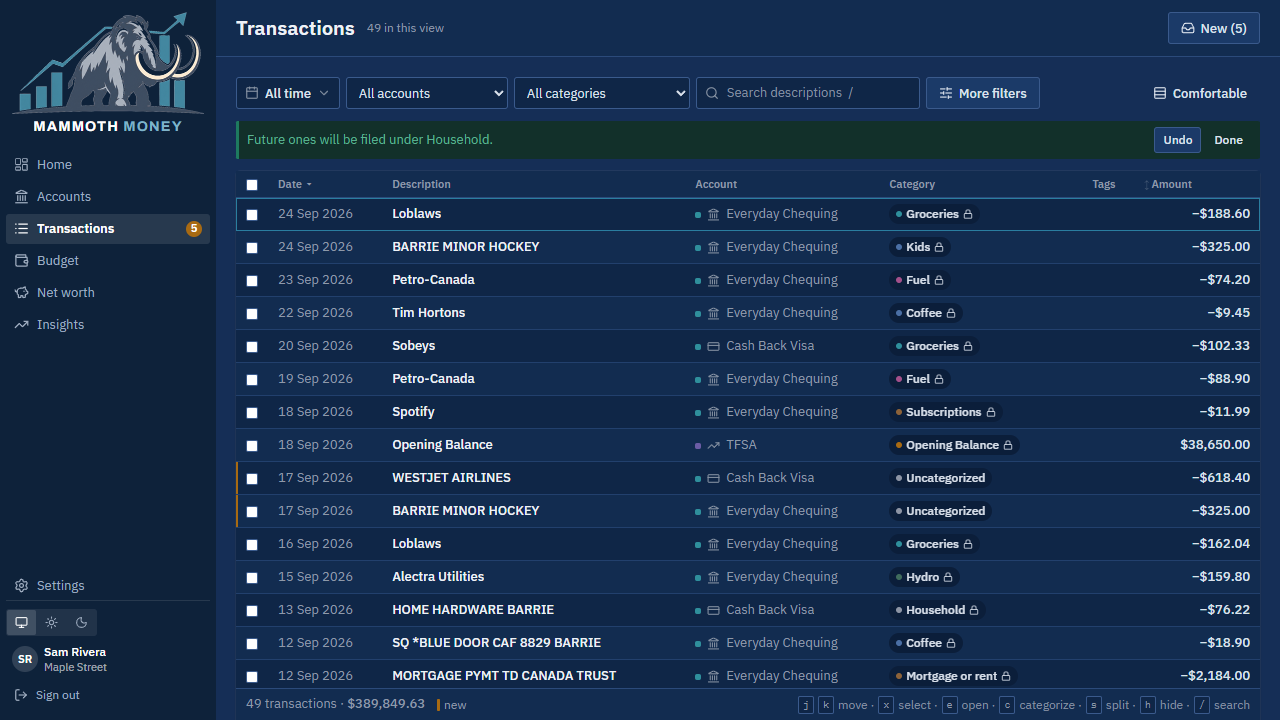The height and width of the screenshot is (720, 1280).
Task: Select the light theme sun icon
Action: [52, 622]
